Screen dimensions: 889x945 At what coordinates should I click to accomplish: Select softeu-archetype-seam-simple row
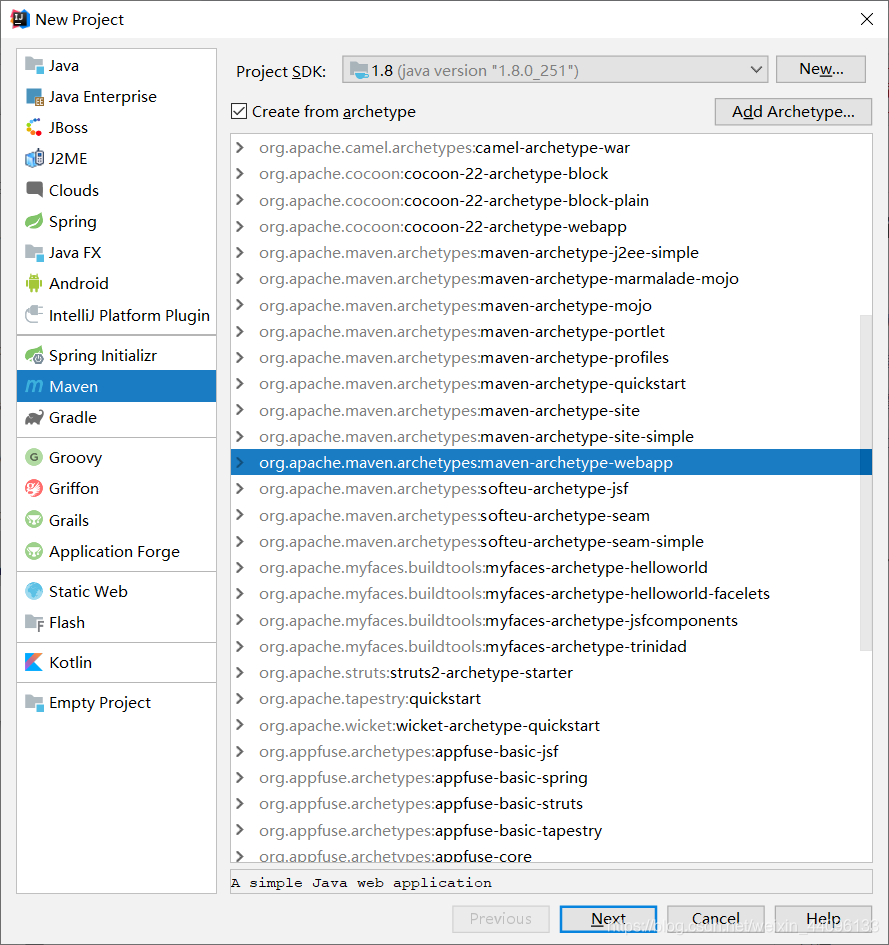(x=551, y=541)
